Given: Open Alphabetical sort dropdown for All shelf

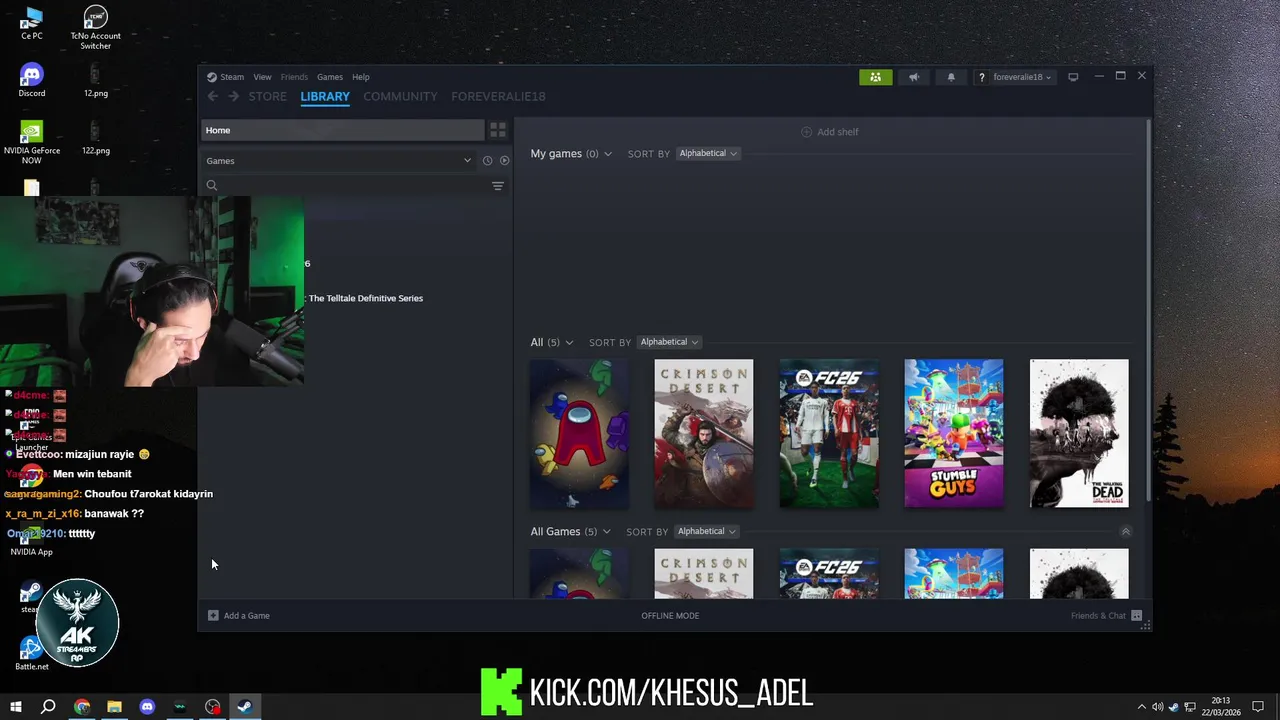Looking at the screenshot, I should [x=669, y=342].
